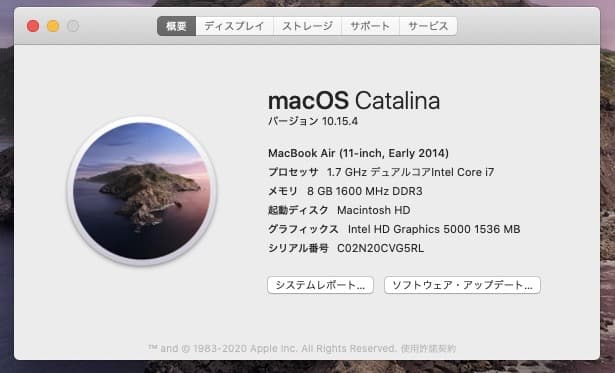
Task: Open the ディスプレイ tab
Action: pyautogui.click(x=235, y=26)
